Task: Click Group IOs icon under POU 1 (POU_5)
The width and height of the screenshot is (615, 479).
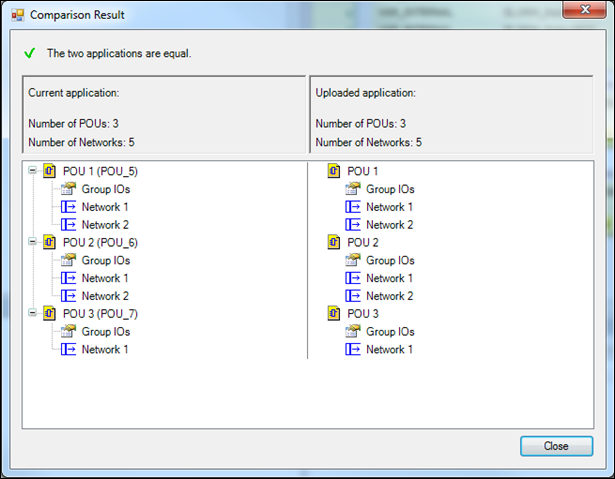Action: click(69, 189)
